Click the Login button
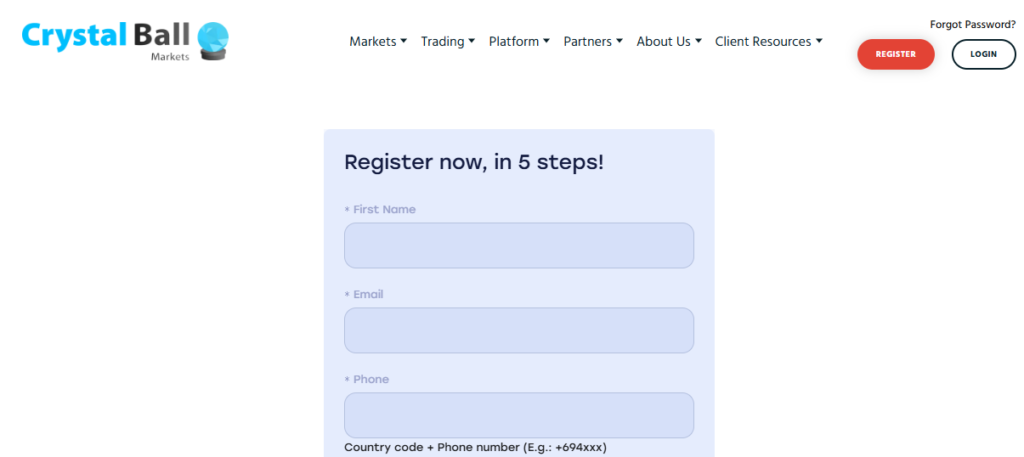 (x=983, y=54)
